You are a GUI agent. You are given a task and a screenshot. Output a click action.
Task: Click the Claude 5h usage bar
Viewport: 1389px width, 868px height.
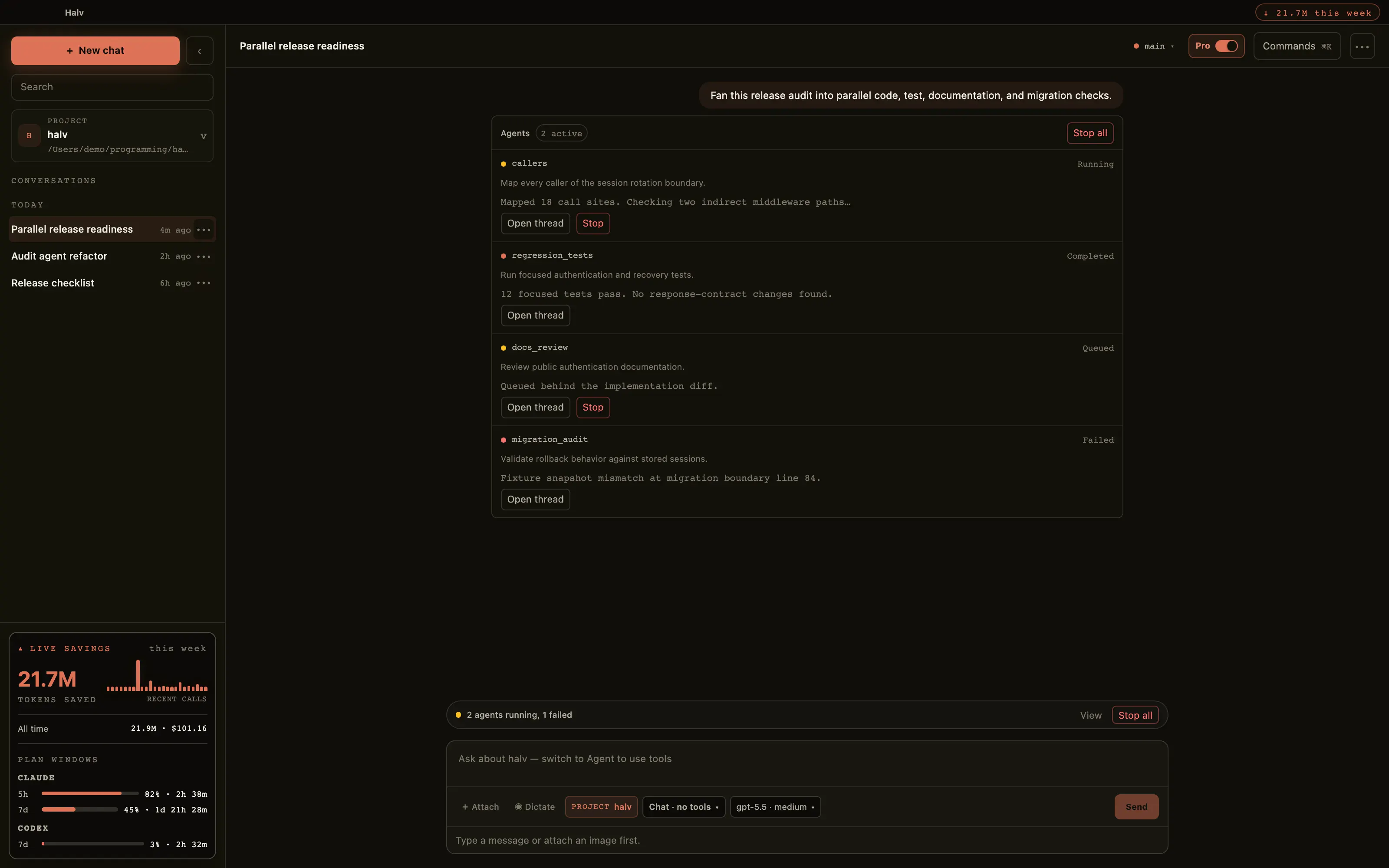coord(89,793)
